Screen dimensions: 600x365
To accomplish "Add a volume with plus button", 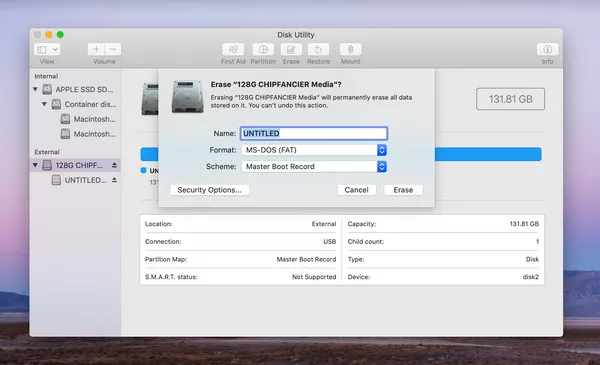I will (x=96, y=49).
